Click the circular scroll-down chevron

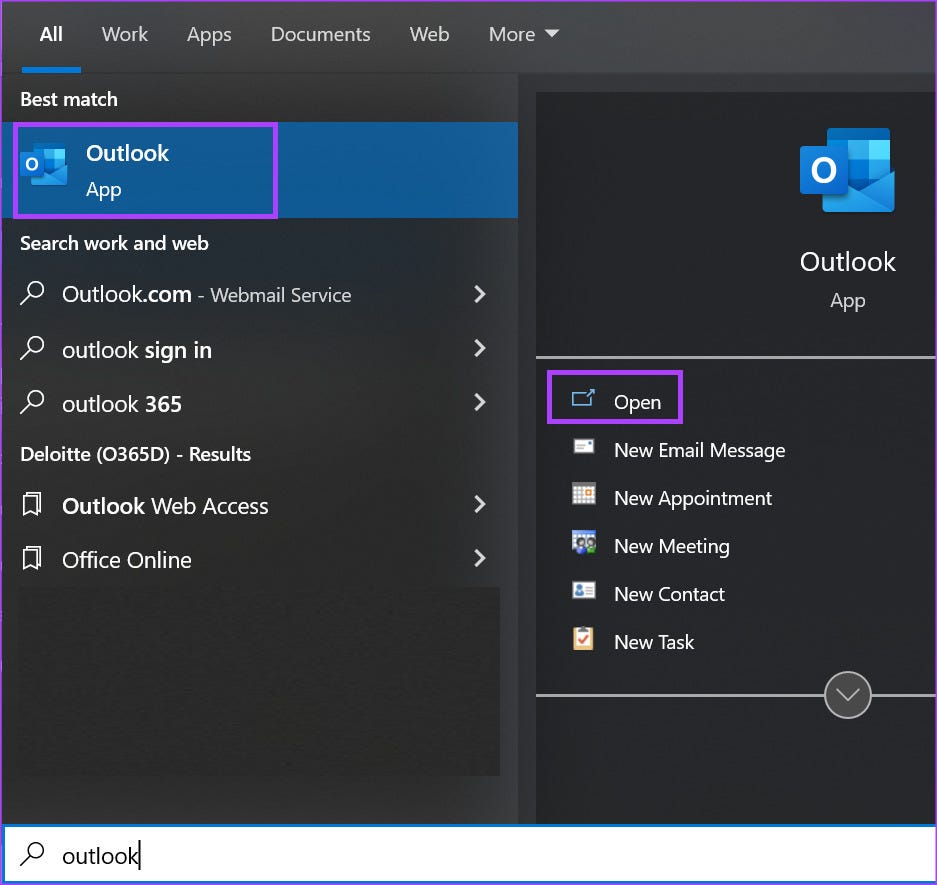tap(847, 694)
